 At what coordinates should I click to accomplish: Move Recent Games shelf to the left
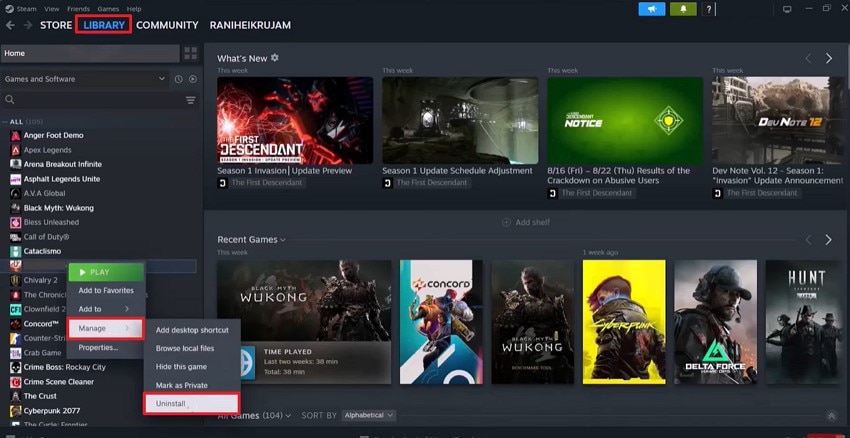tap(808, 240)
